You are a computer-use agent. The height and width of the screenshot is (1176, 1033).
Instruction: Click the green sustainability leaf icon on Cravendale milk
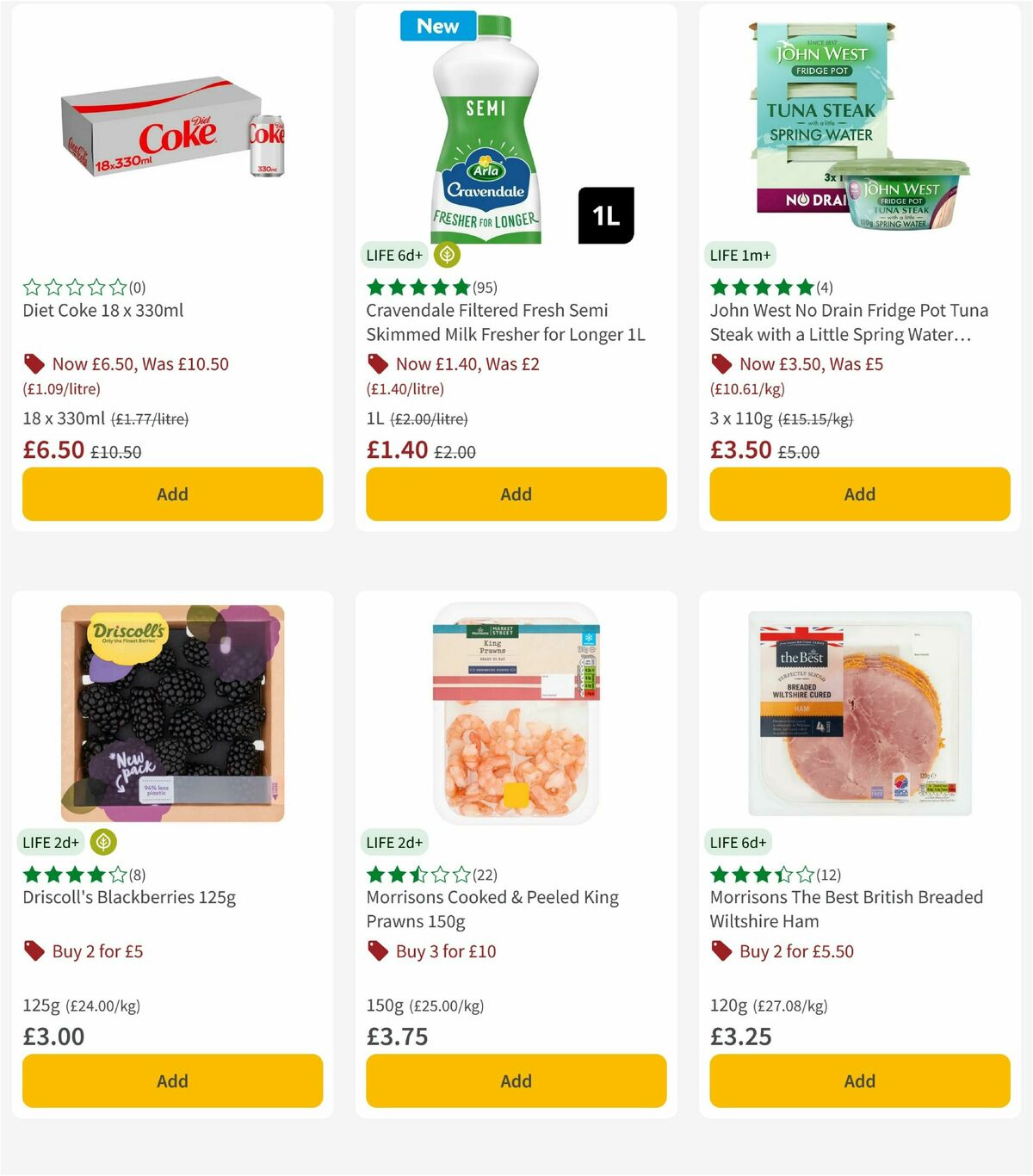[x=446, y=255]
